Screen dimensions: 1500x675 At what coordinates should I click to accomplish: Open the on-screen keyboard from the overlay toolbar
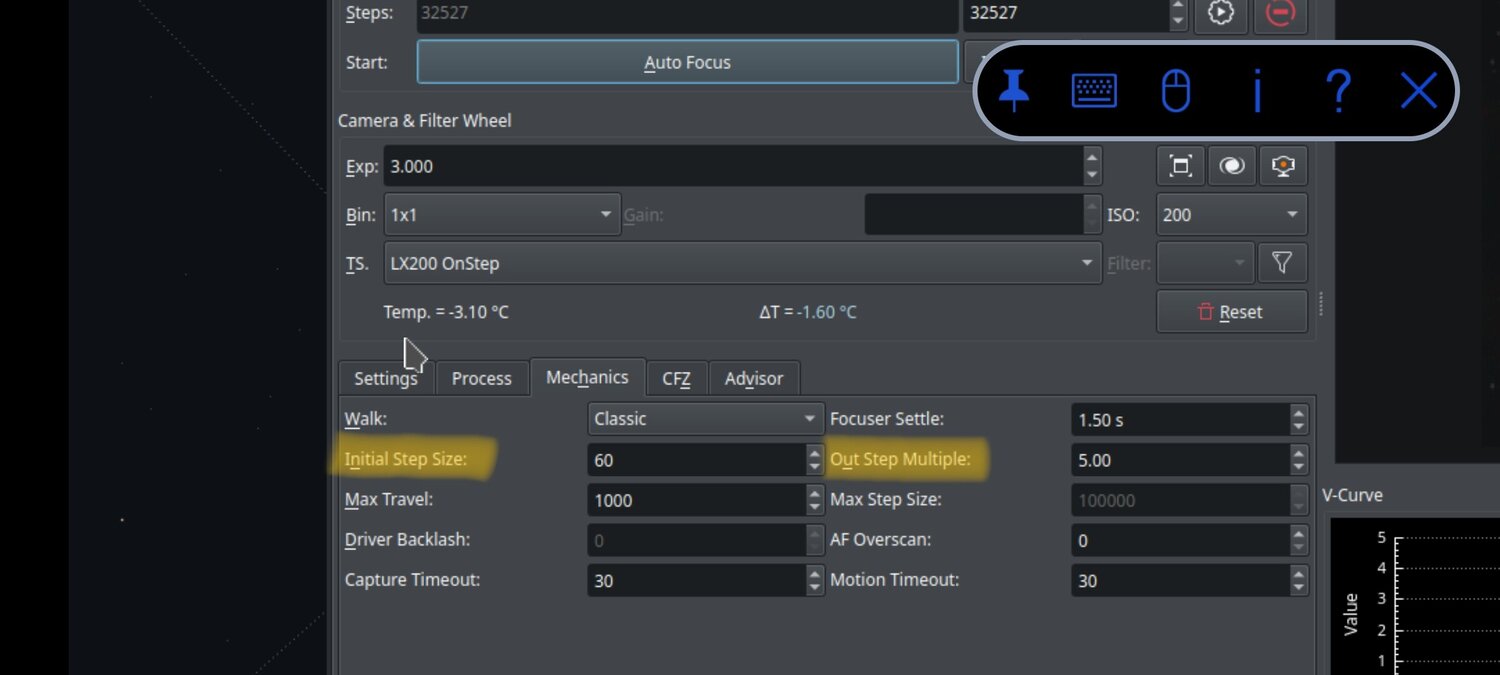[x=1094, y=91]
